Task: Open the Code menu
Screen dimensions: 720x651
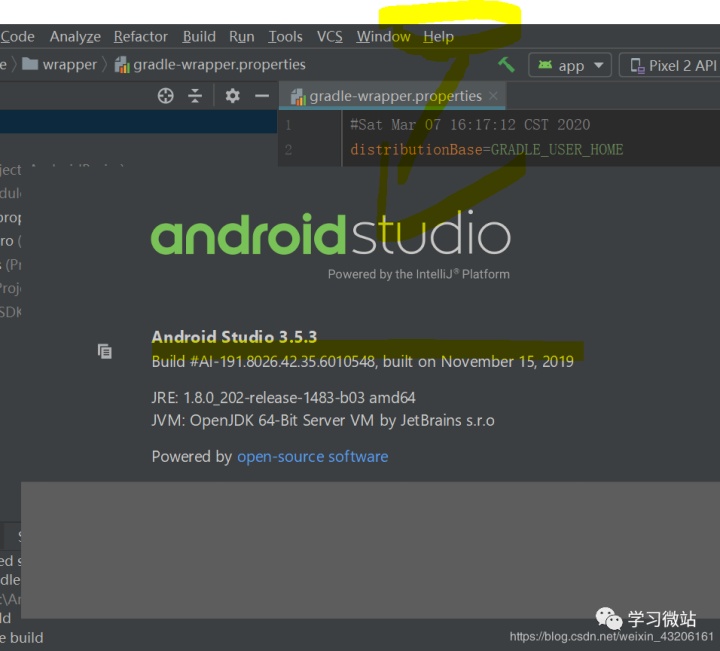Action: point(17,37)
